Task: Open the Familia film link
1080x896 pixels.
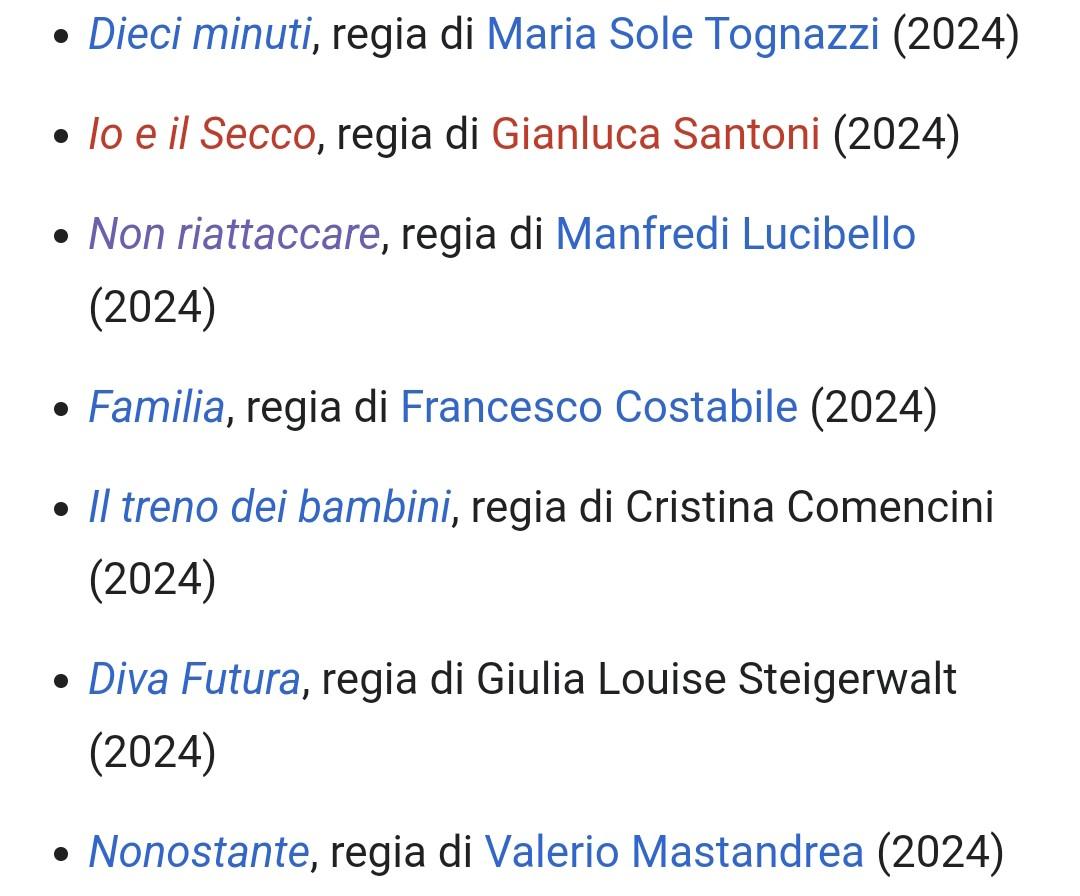Action: (156, 406)
